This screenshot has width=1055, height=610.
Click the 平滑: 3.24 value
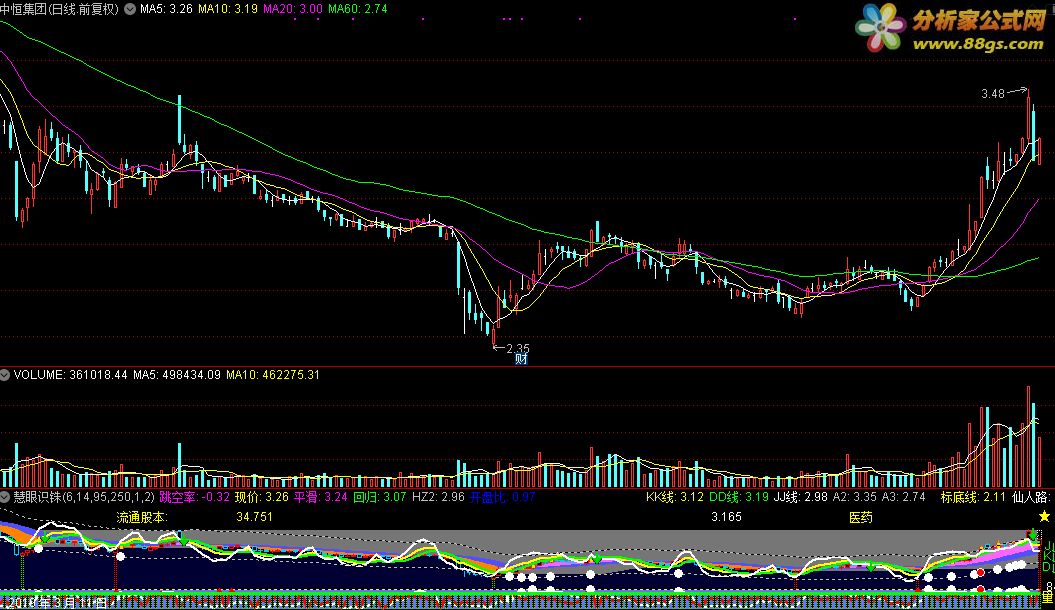coord(320,497)
